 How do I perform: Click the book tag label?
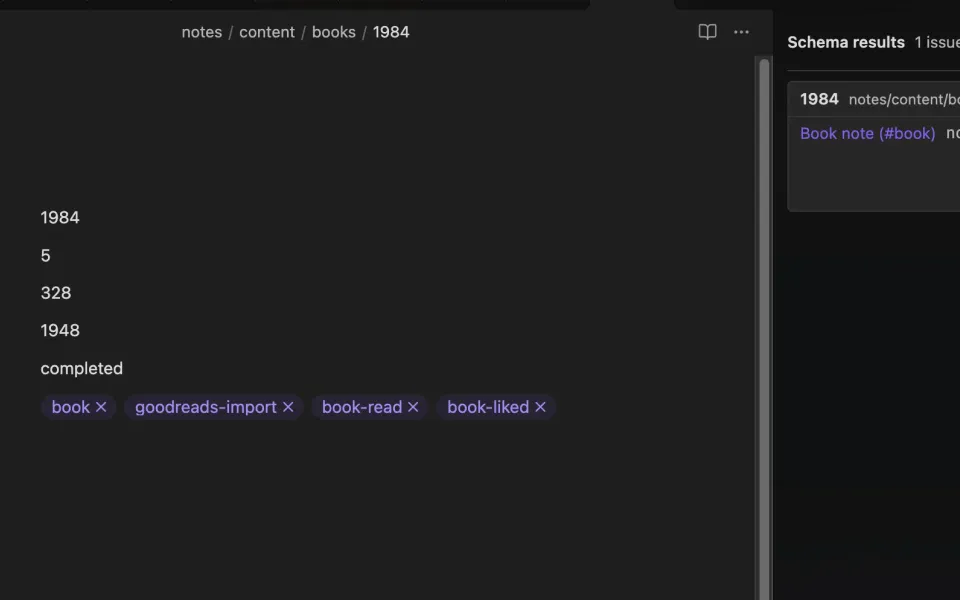coord(70,407)
